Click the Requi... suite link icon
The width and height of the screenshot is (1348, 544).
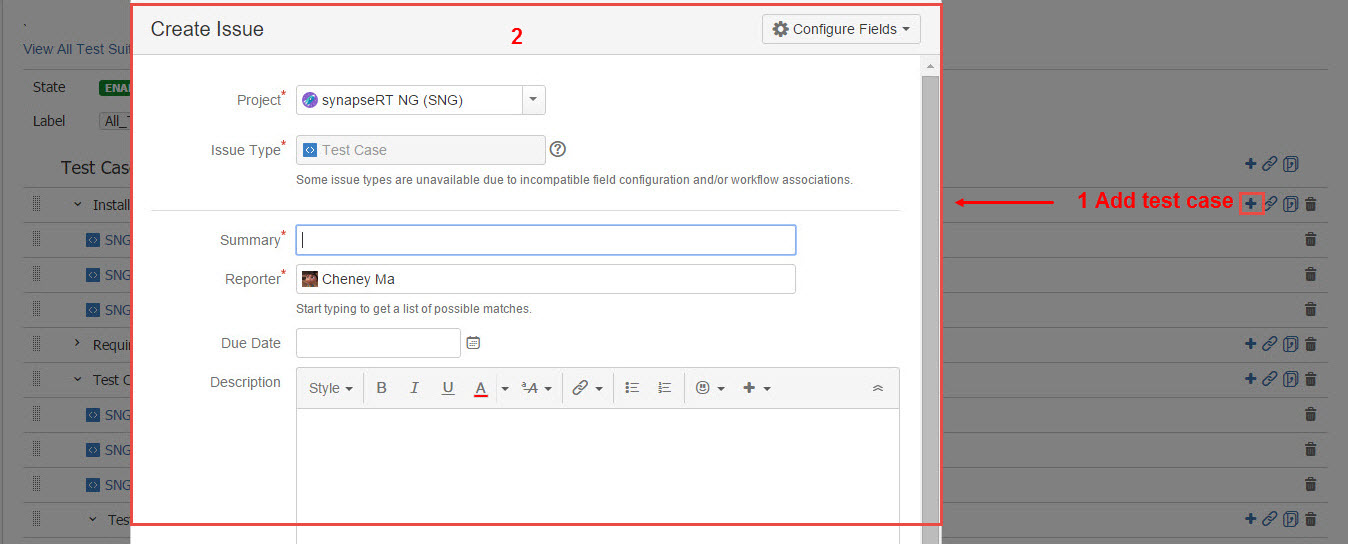point(1269,344)
